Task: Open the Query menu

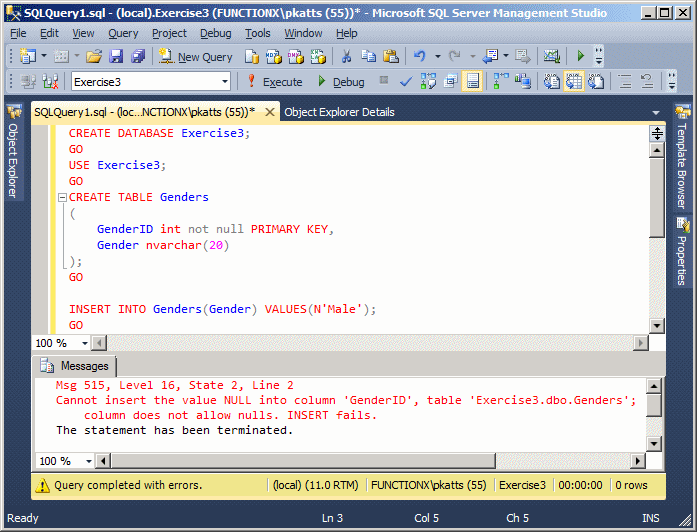Action: [123, 33]
